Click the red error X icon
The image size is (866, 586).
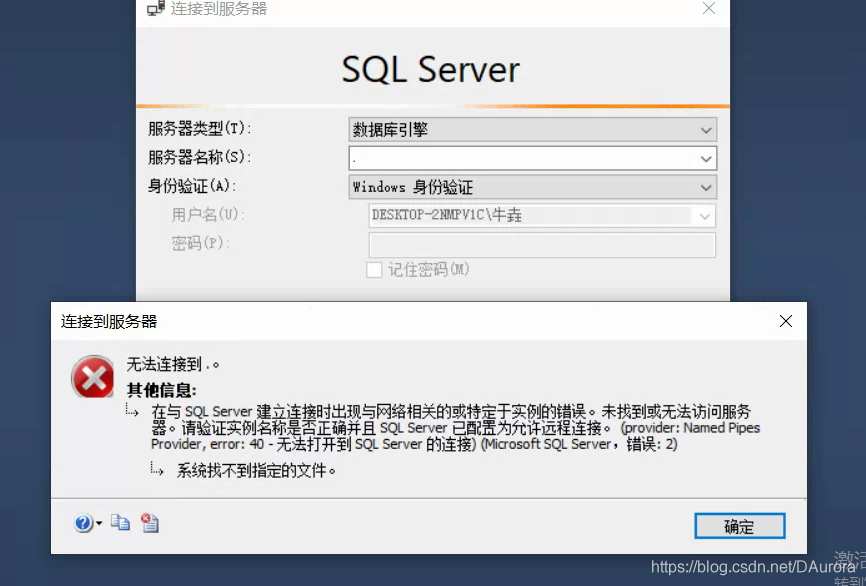[93, 377]
